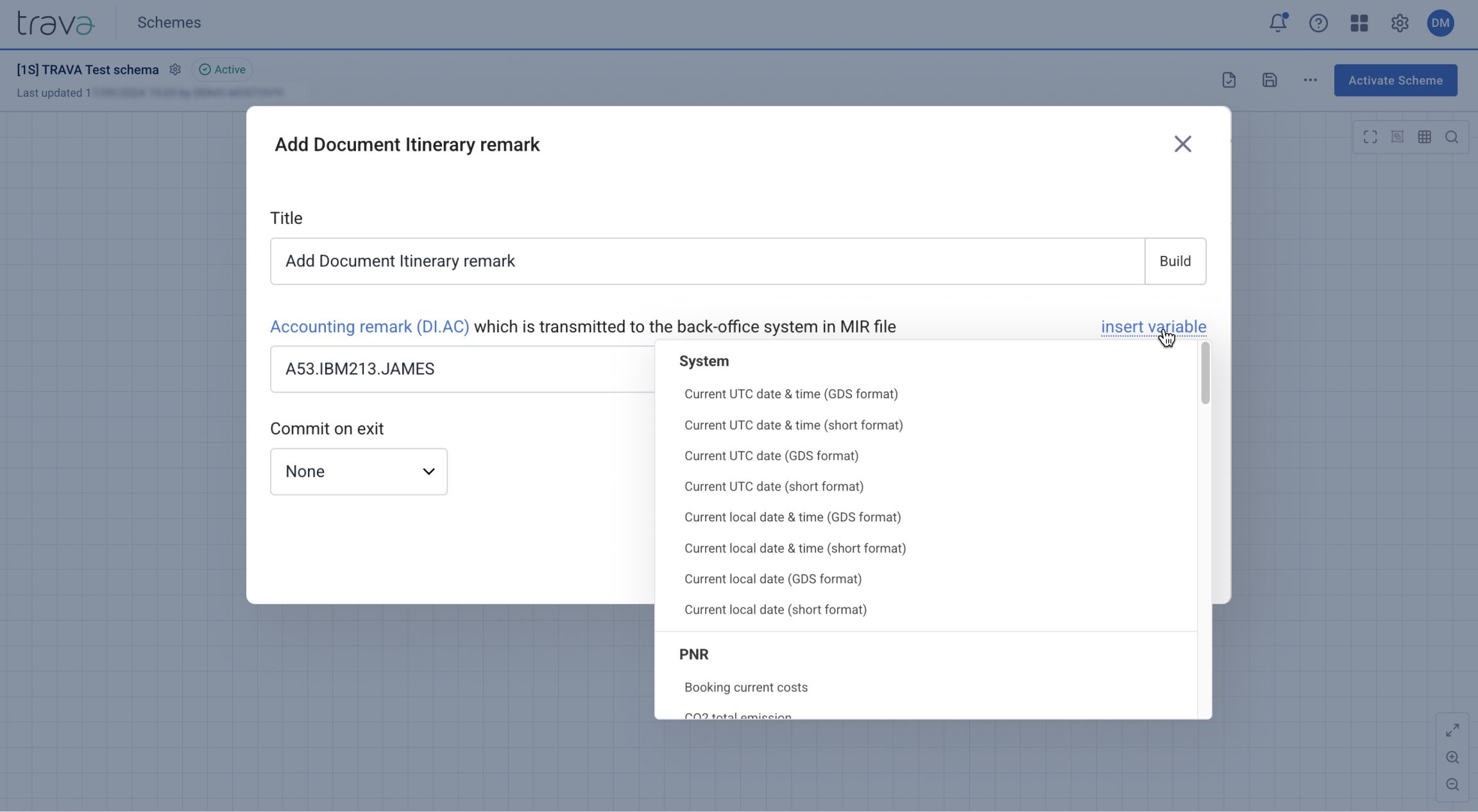Open the three-dots more options menu

tap(1310, 80)
